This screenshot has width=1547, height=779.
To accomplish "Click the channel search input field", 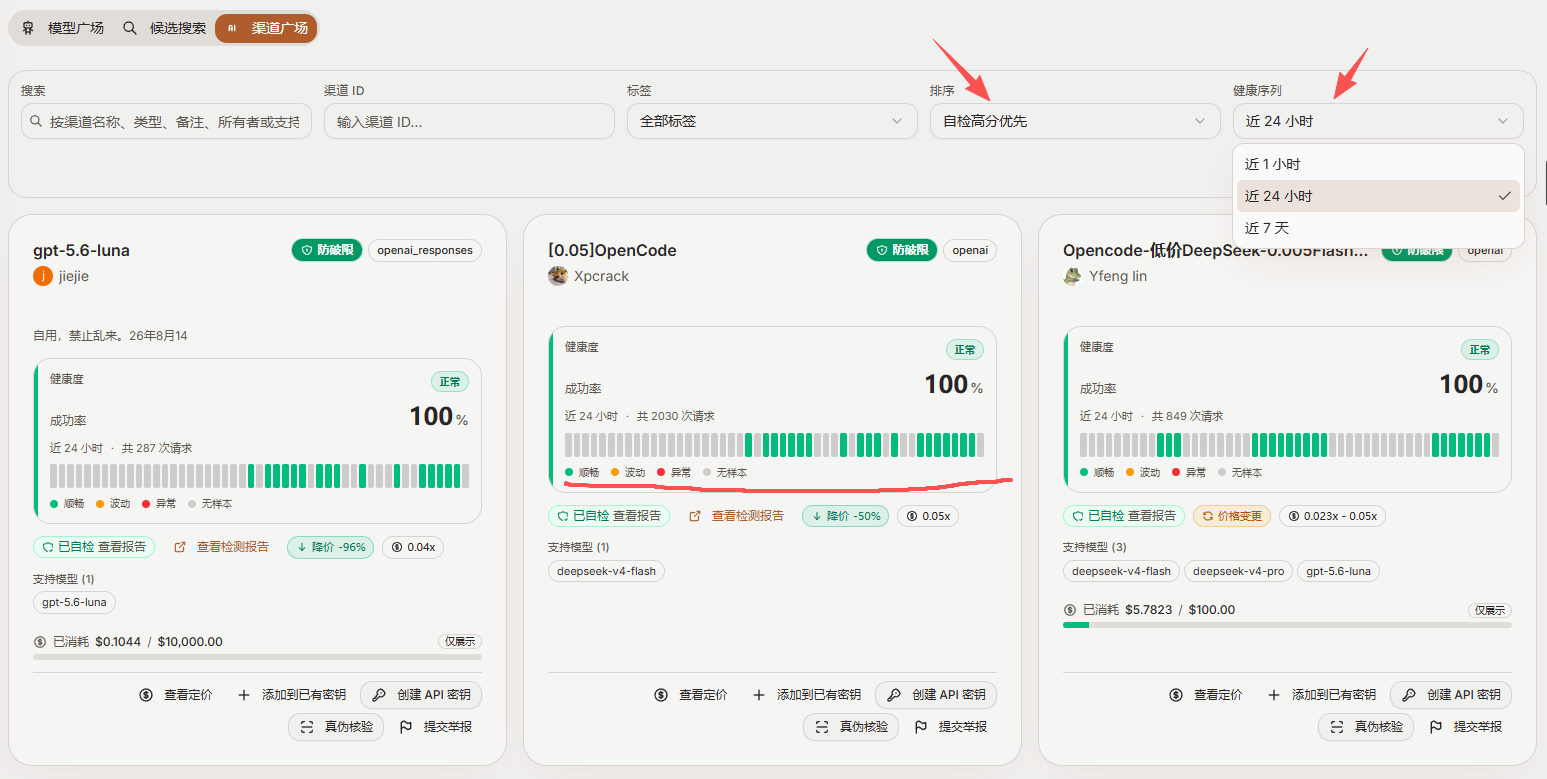I will pos(166,121).
